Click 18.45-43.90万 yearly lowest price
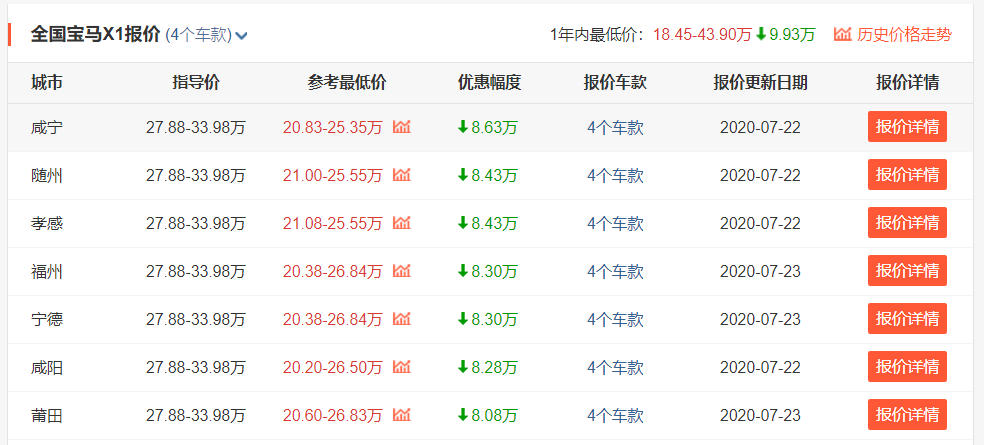Image resolution: width=984 pixels, height=445 pixels. pos(702,35)
